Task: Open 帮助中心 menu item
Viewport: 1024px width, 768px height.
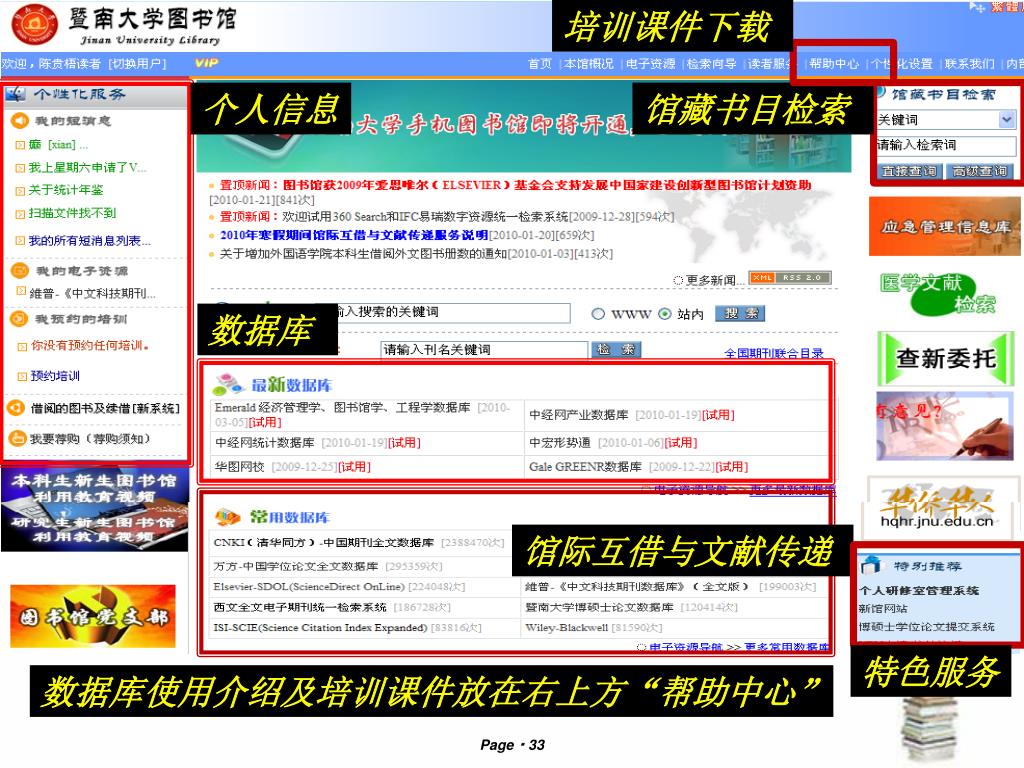Action: click(x=834, y=63)
